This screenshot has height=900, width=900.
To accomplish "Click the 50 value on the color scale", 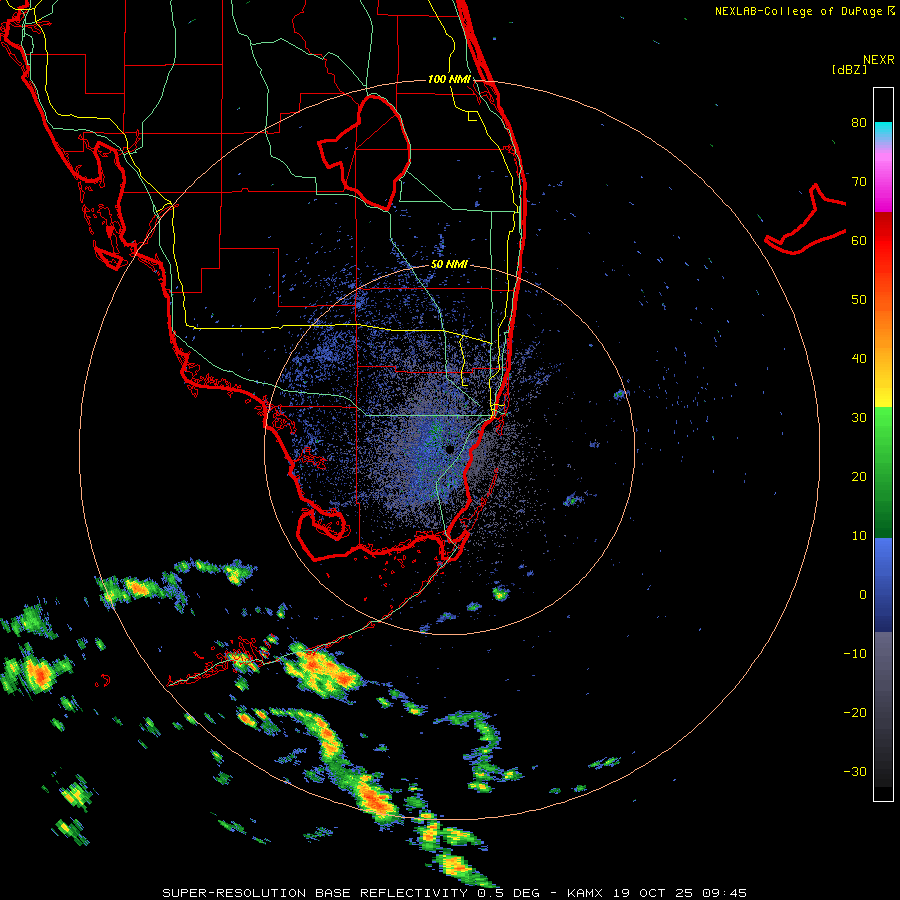I will pos(859,300).
